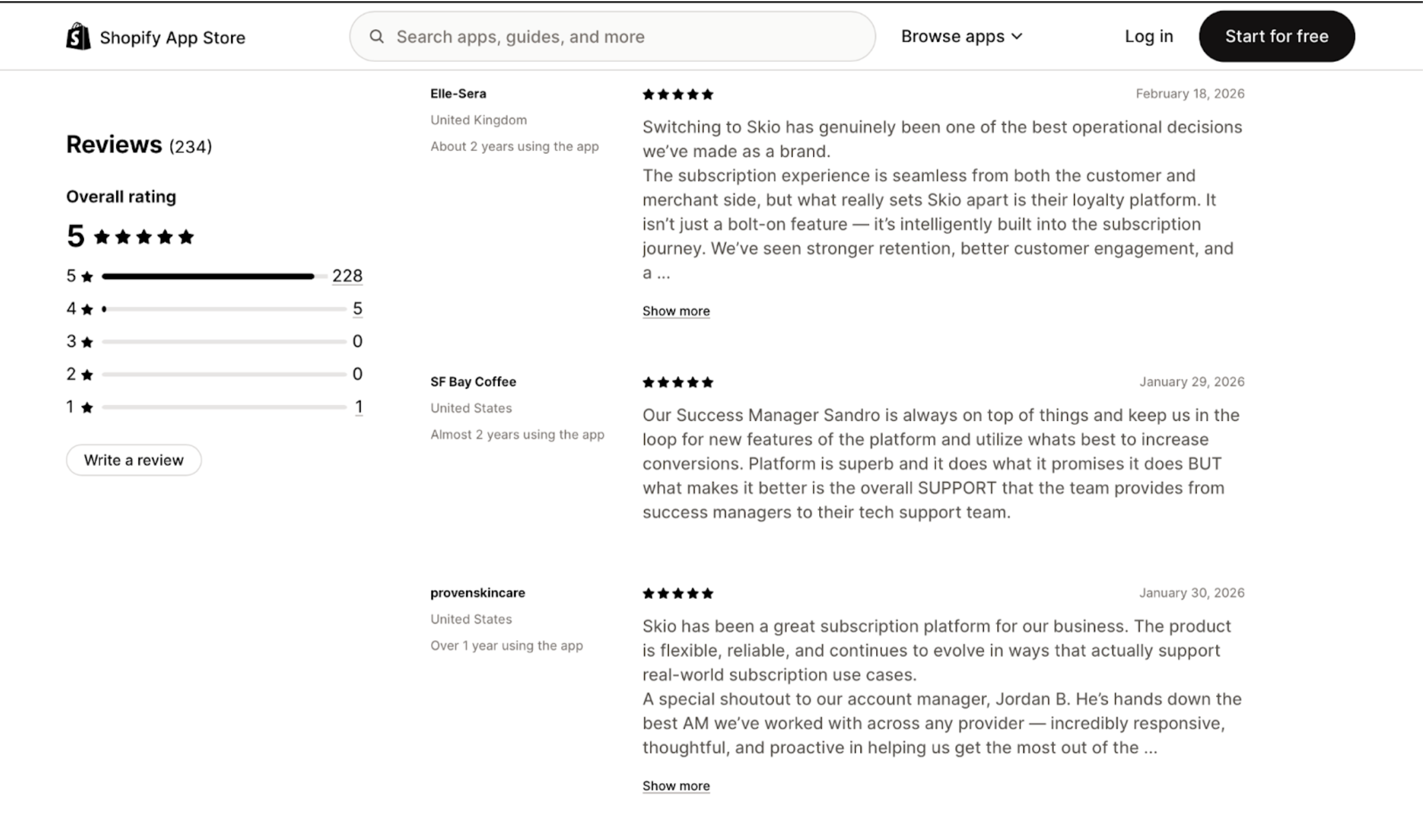1423x840 pixels.
Task: Filter by the 5 four-star reviews
Action: point(358,309)
